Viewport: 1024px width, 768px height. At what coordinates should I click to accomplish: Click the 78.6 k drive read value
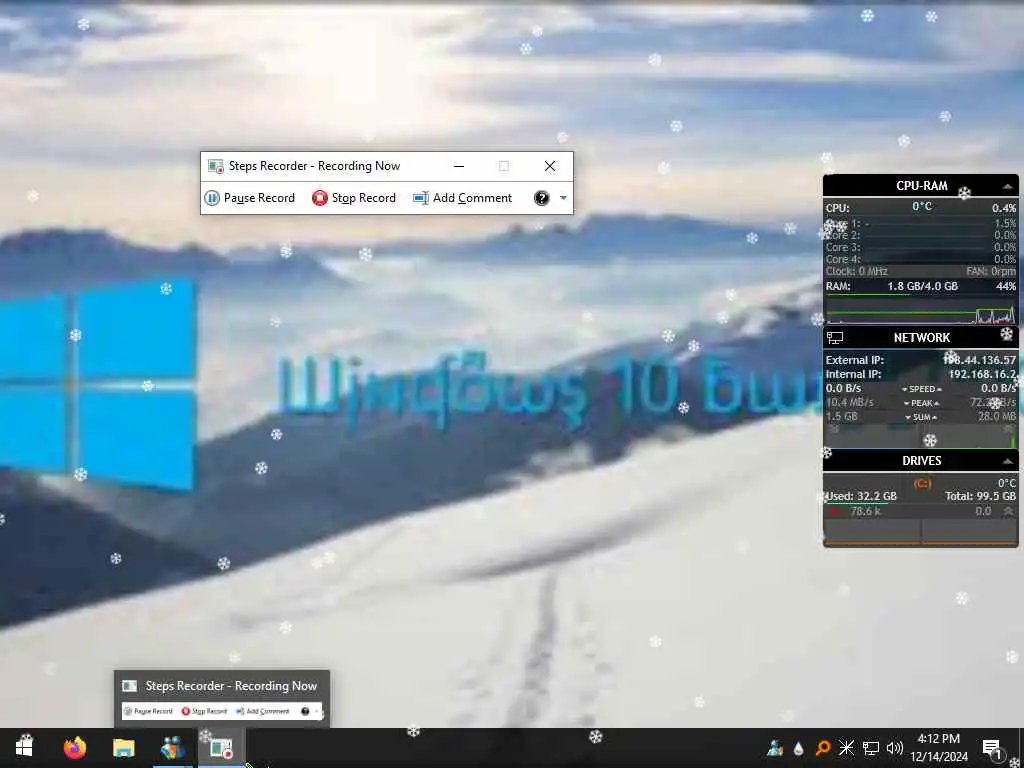coord(865,511)
